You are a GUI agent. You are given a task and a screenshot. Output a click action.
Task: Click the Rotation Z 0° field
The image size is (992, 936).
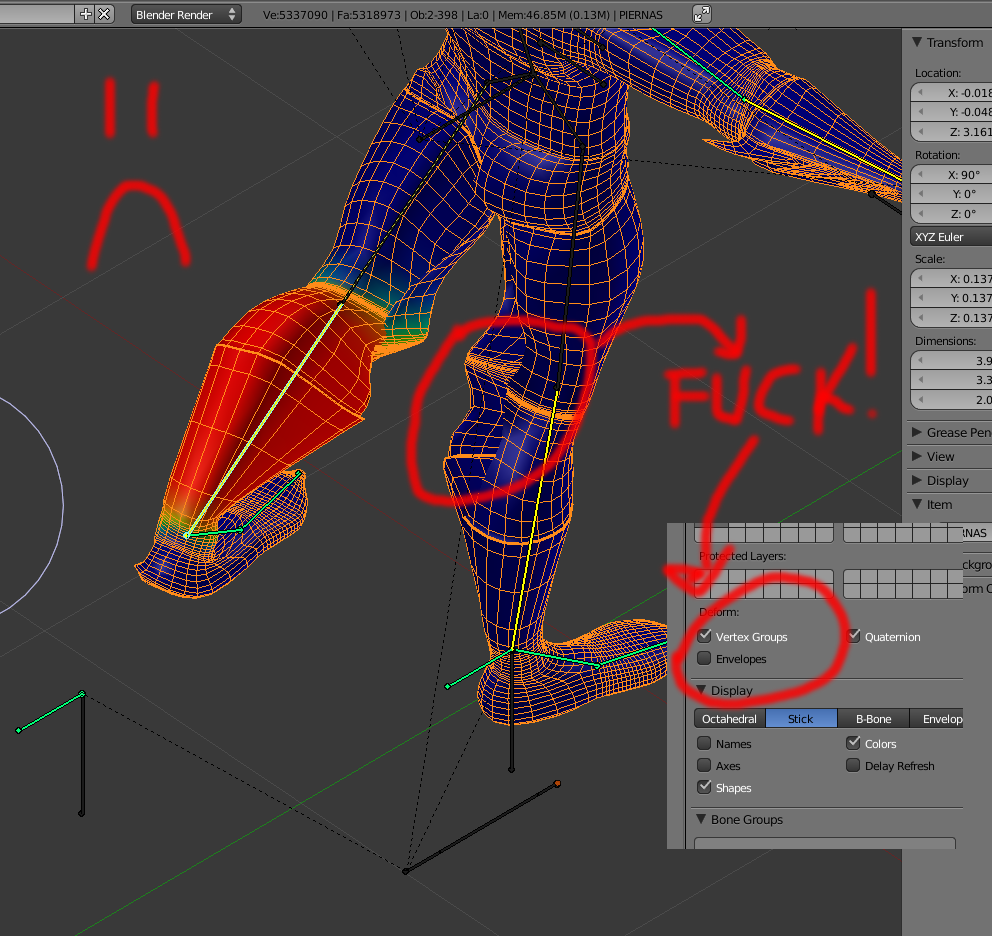point(951,214)
